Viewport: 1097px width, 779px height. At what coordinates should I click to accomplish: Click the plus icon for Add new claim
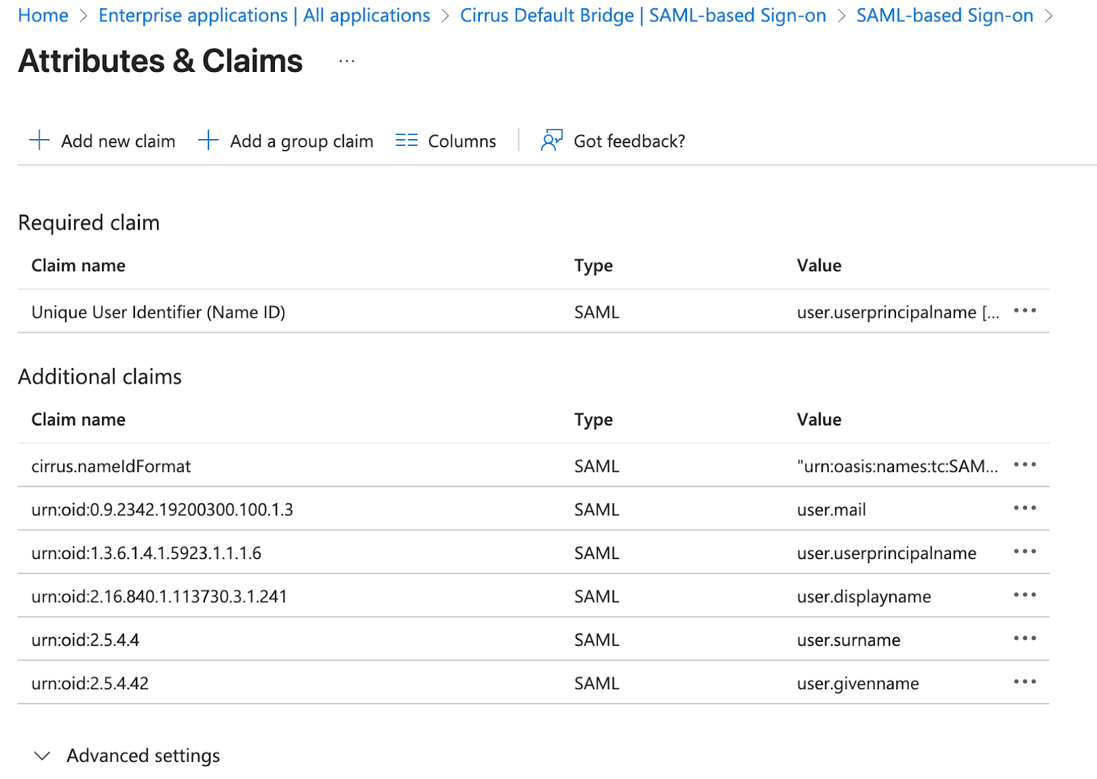point(39,141)
